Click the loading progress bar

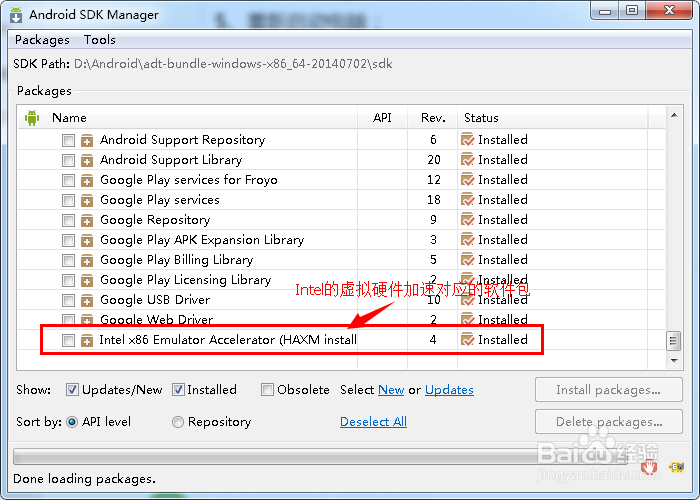pyautogui.click(x=321, y=457)
